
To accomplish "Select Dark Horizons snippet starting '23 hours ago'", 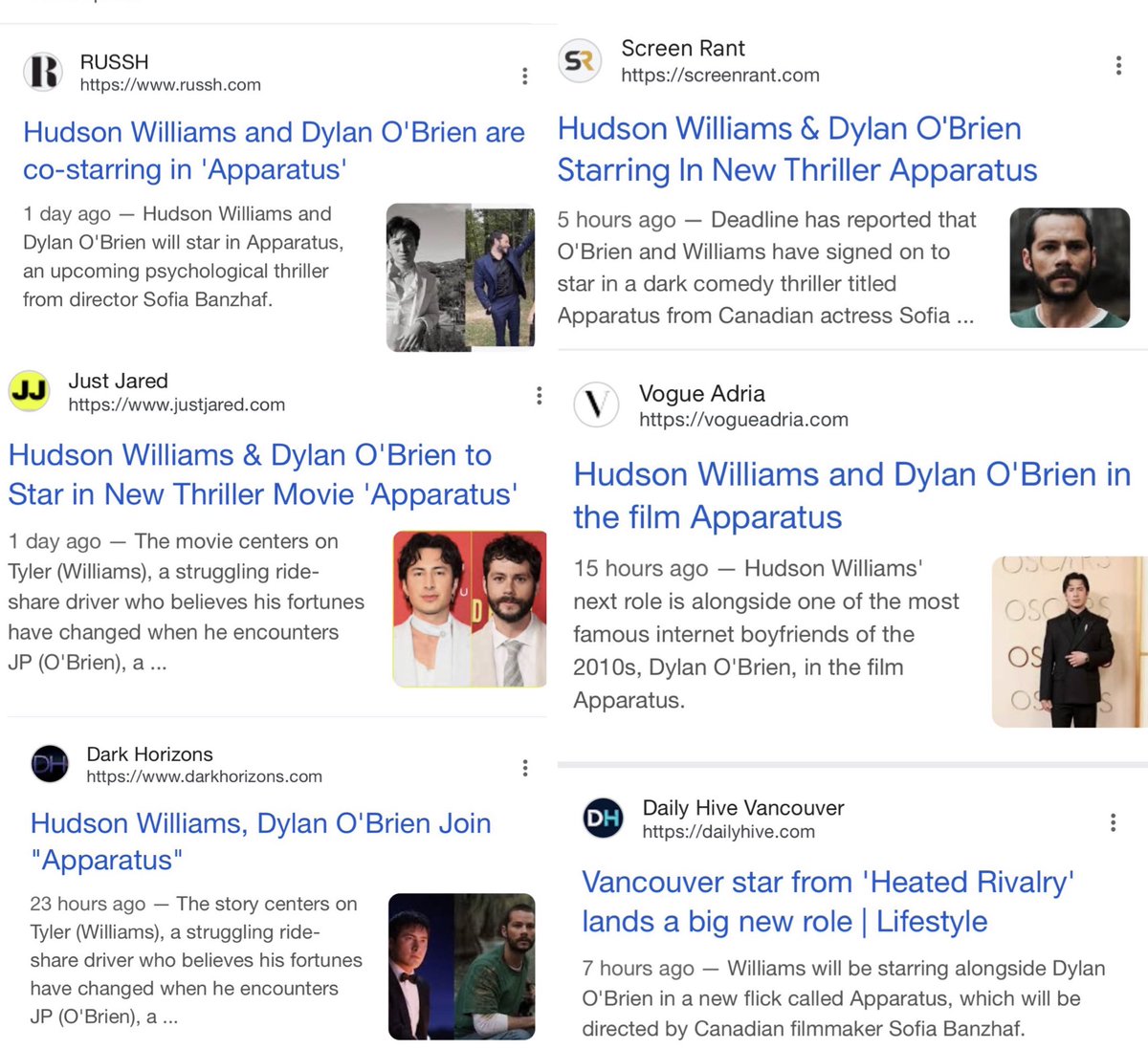I will click(196, 960).
